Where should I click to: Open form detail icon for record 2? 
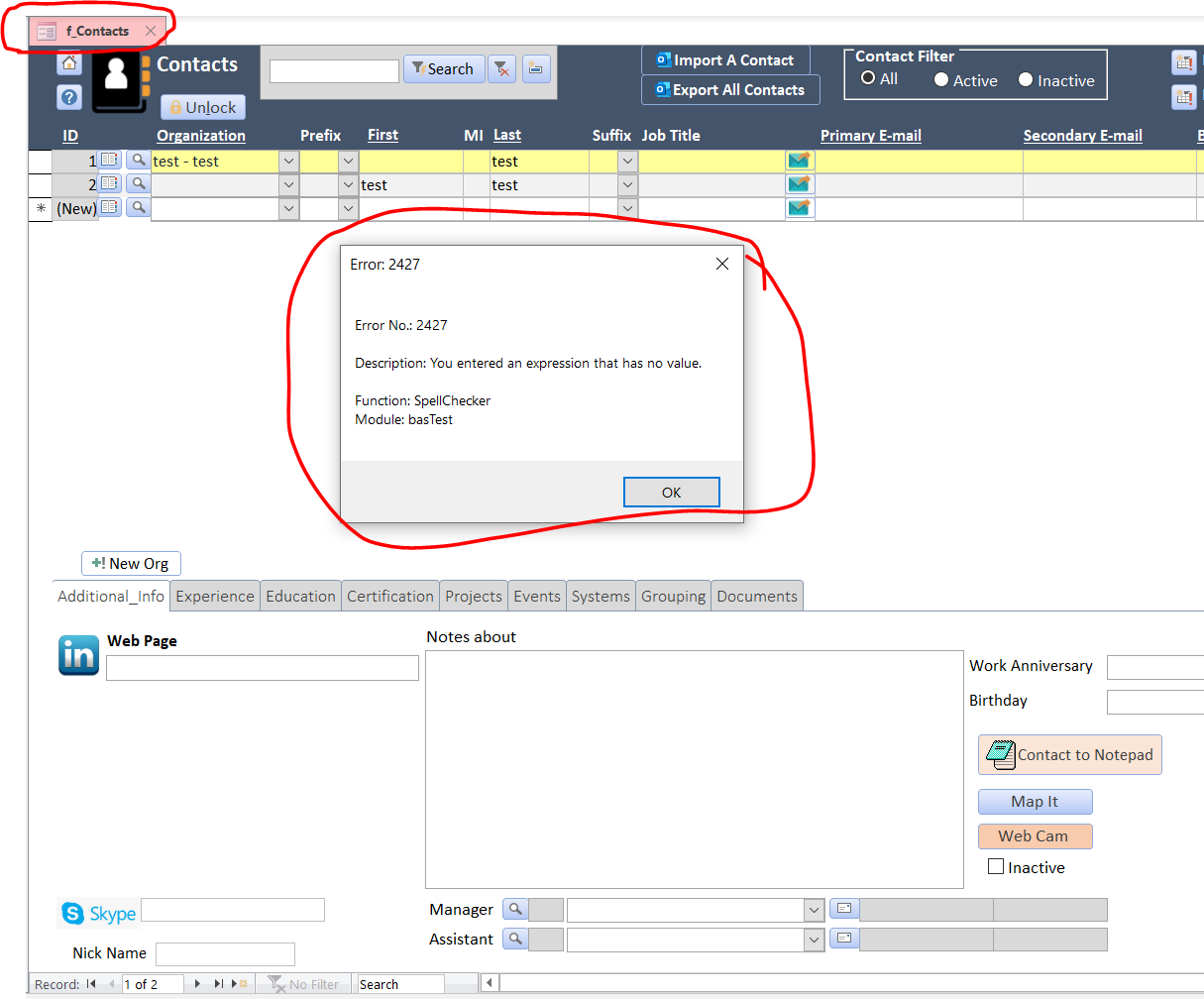tap(110, 183)
